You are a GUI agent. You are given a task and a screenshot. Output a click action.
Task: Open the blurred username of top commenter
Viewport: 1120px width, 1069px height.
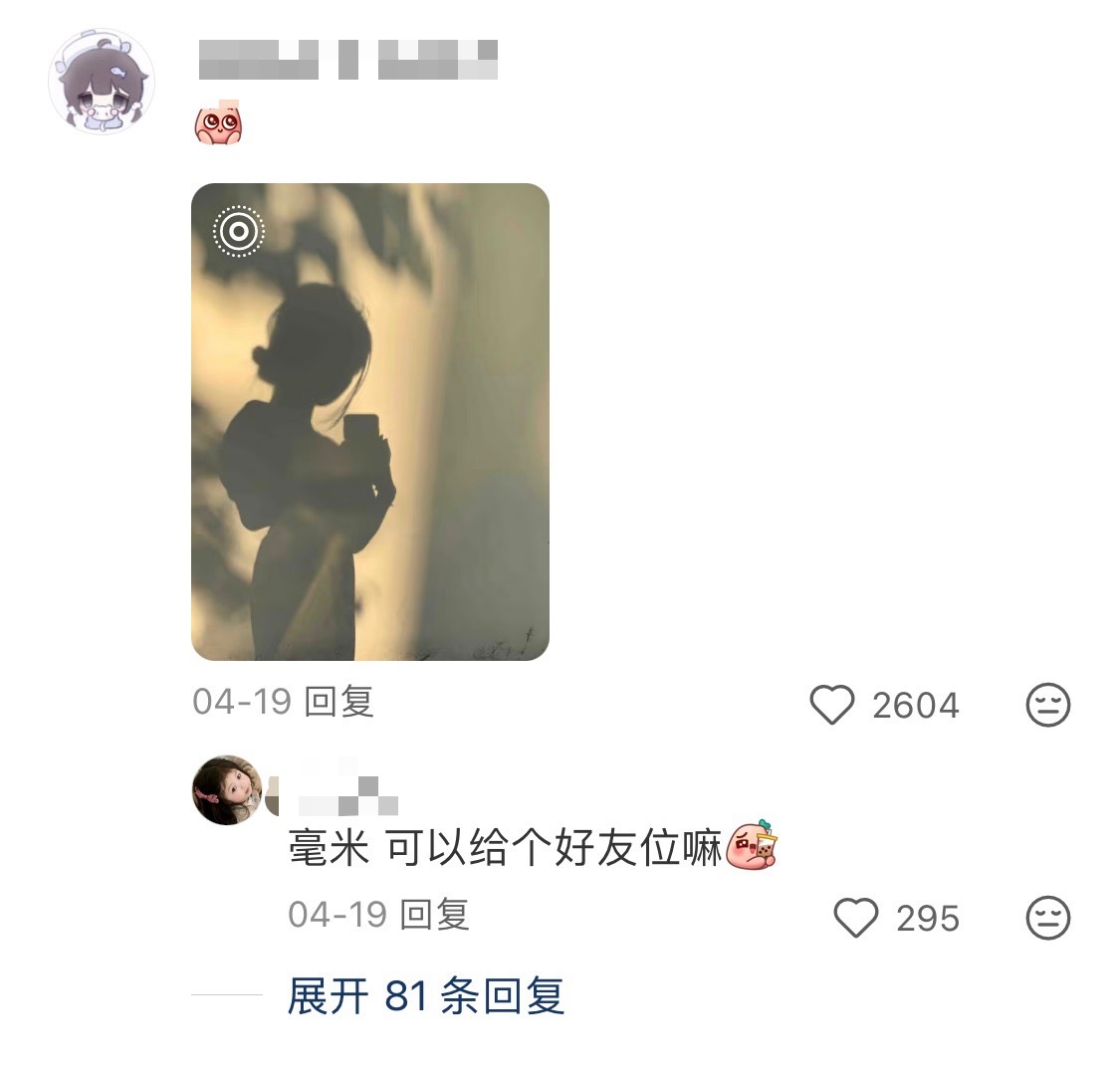[347, 60]
